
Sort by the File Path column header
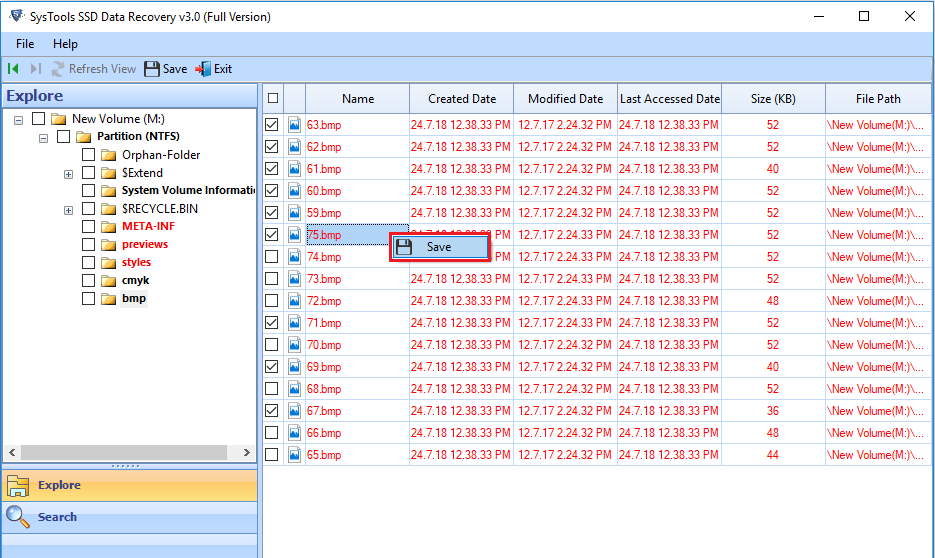point(878,98)
